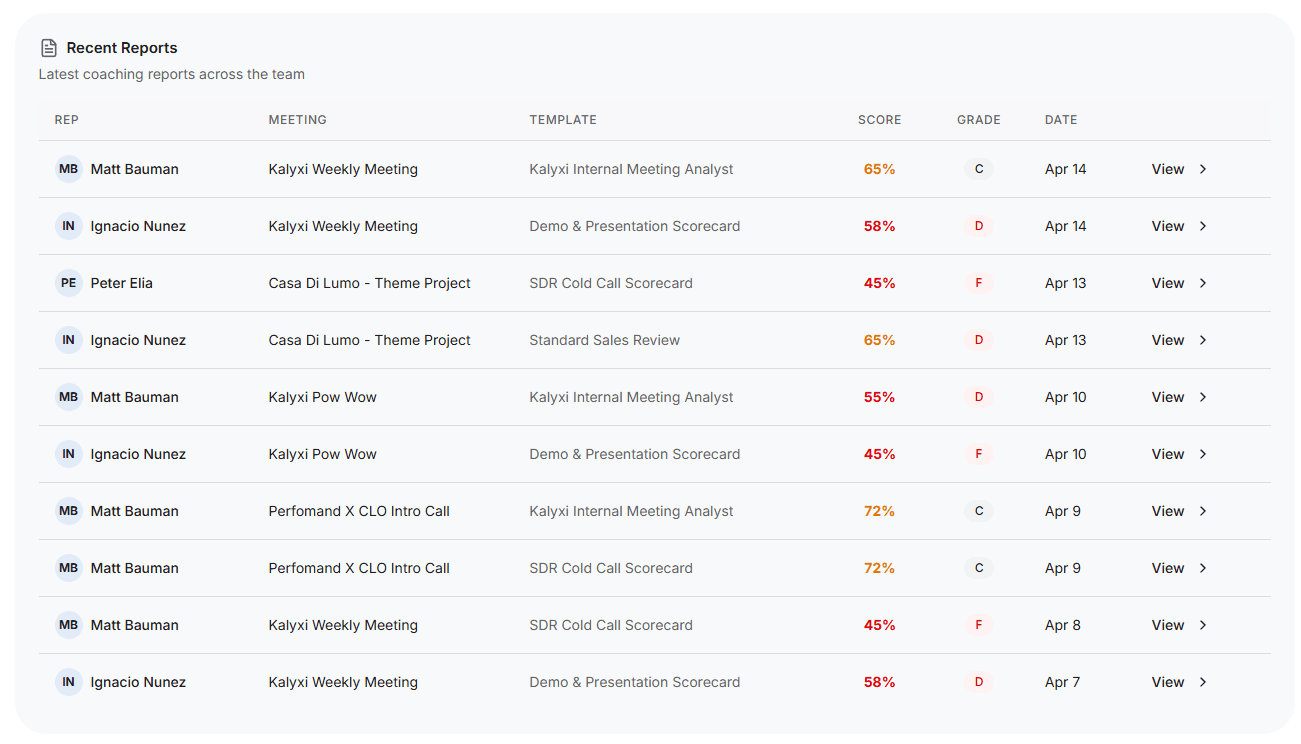Open Matt Bauman's Kalyxi Weekly Meeting report via View
1301x744 pixels.
[1167, 169]
